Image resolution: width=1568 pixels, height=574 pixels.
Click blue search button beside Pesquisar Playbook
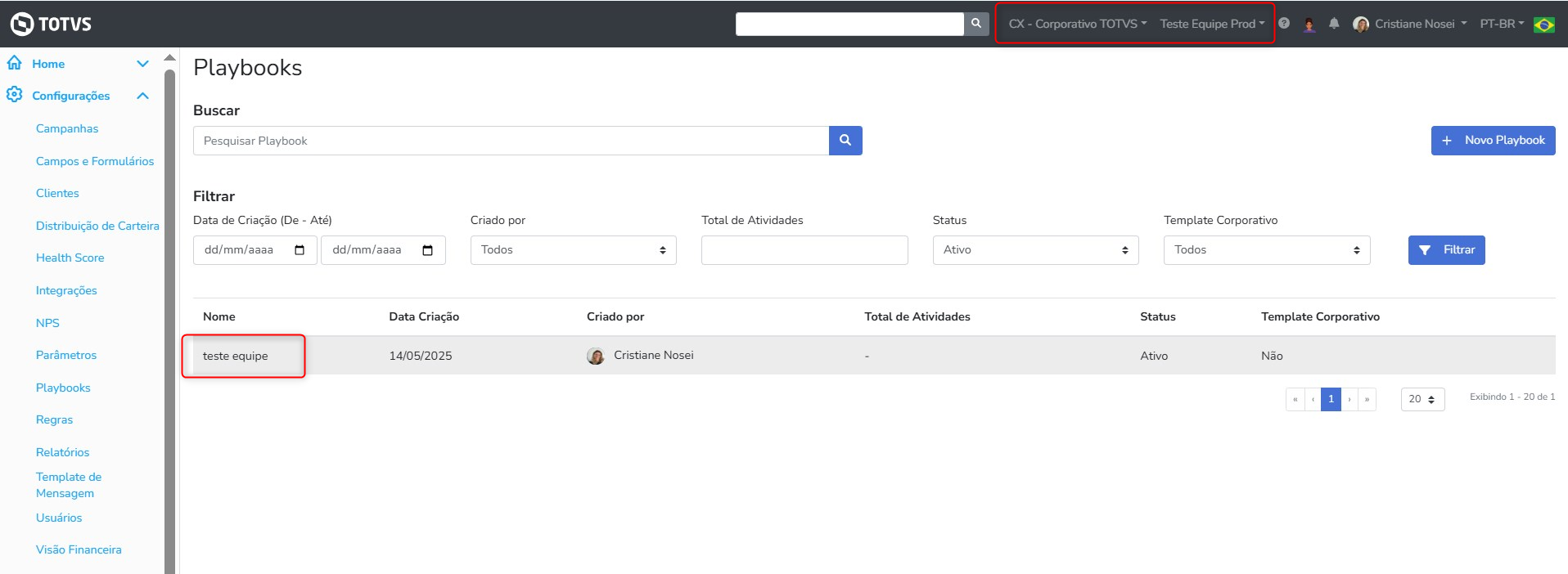[x=845, y=141]
